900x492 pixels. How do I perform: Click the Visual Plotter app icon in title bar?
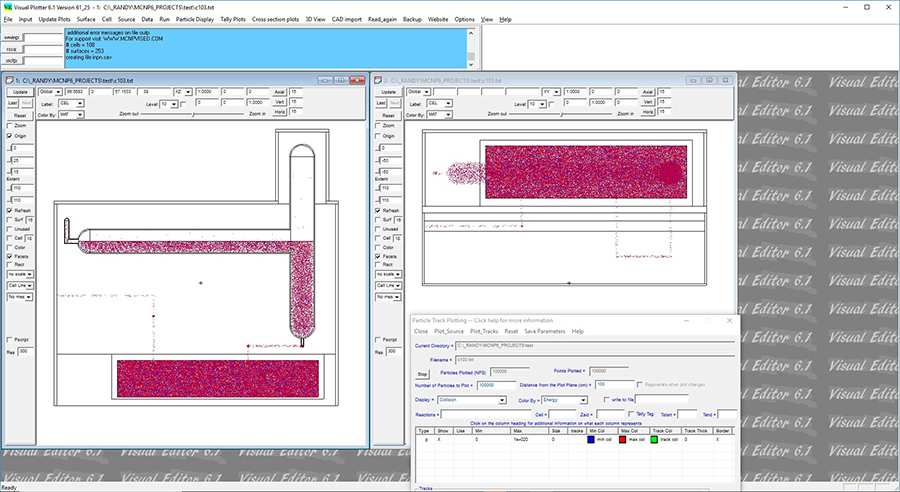point(7,7)
